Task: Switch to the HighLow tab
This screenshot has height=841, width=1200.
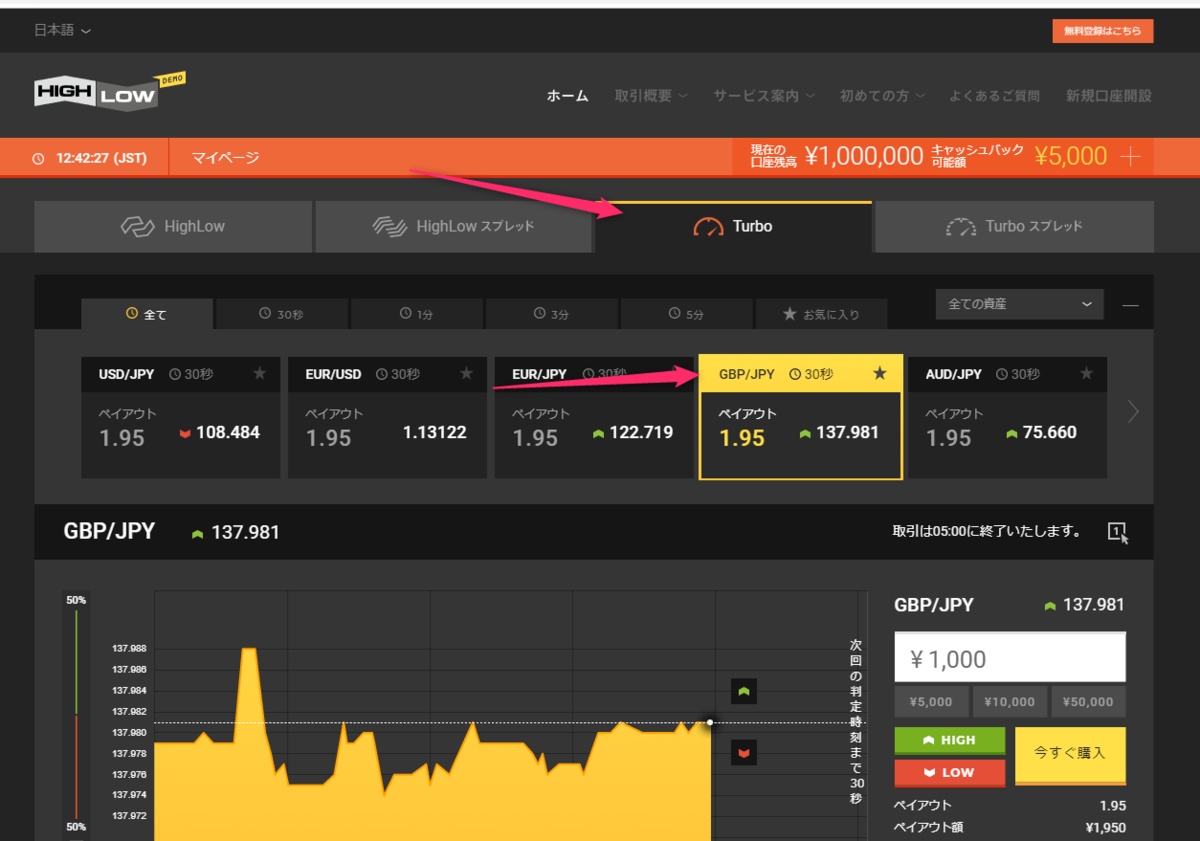Action: pyautogui.click(x=173, y=227)
